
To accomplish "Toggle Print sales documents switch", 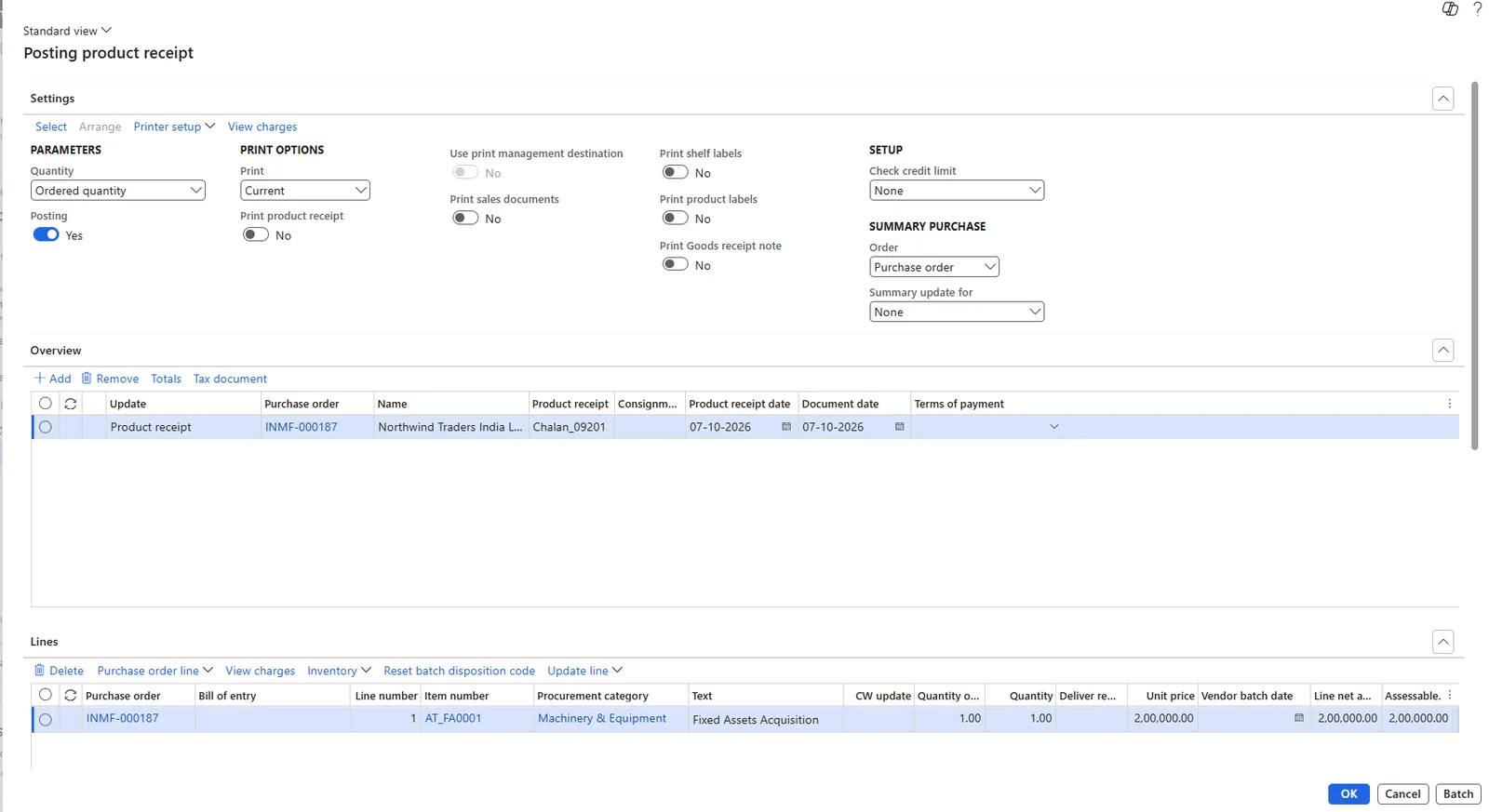I will point(465,218).
